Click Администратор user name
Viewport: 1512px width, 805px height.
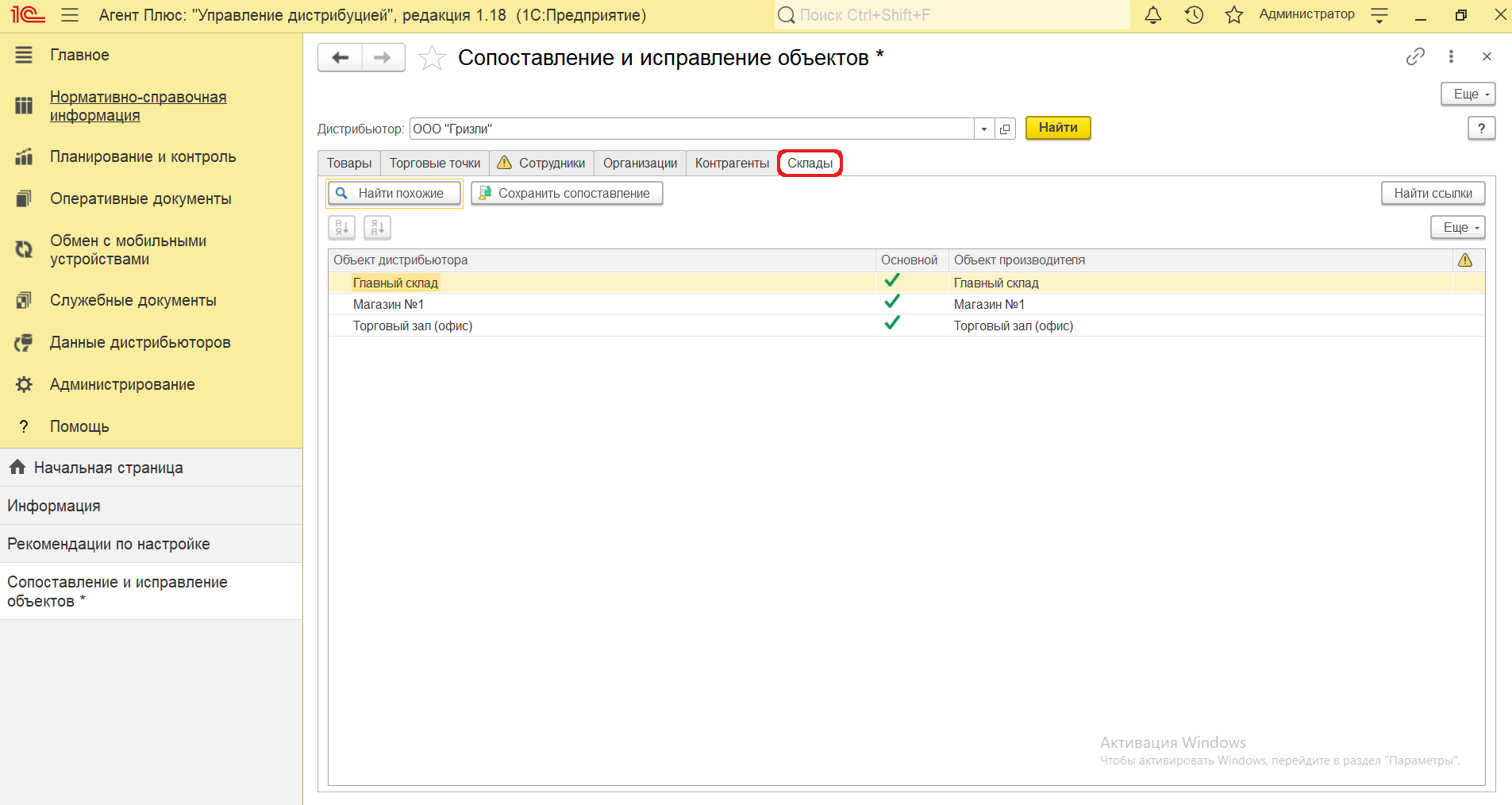tap(1306, 14)
